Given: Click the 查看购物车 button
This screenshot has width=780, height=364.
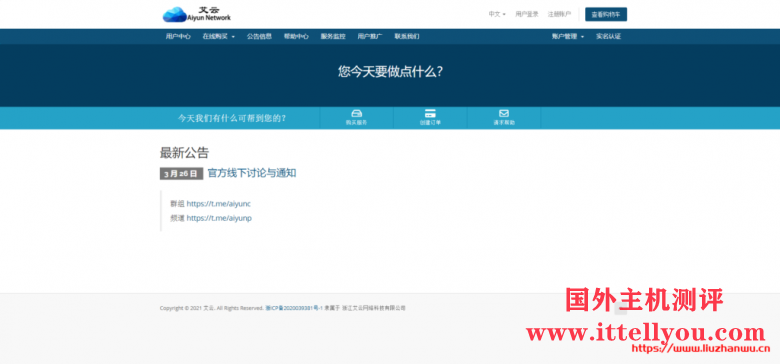Looking at the screenshot, I should click(x=606, y=14).
